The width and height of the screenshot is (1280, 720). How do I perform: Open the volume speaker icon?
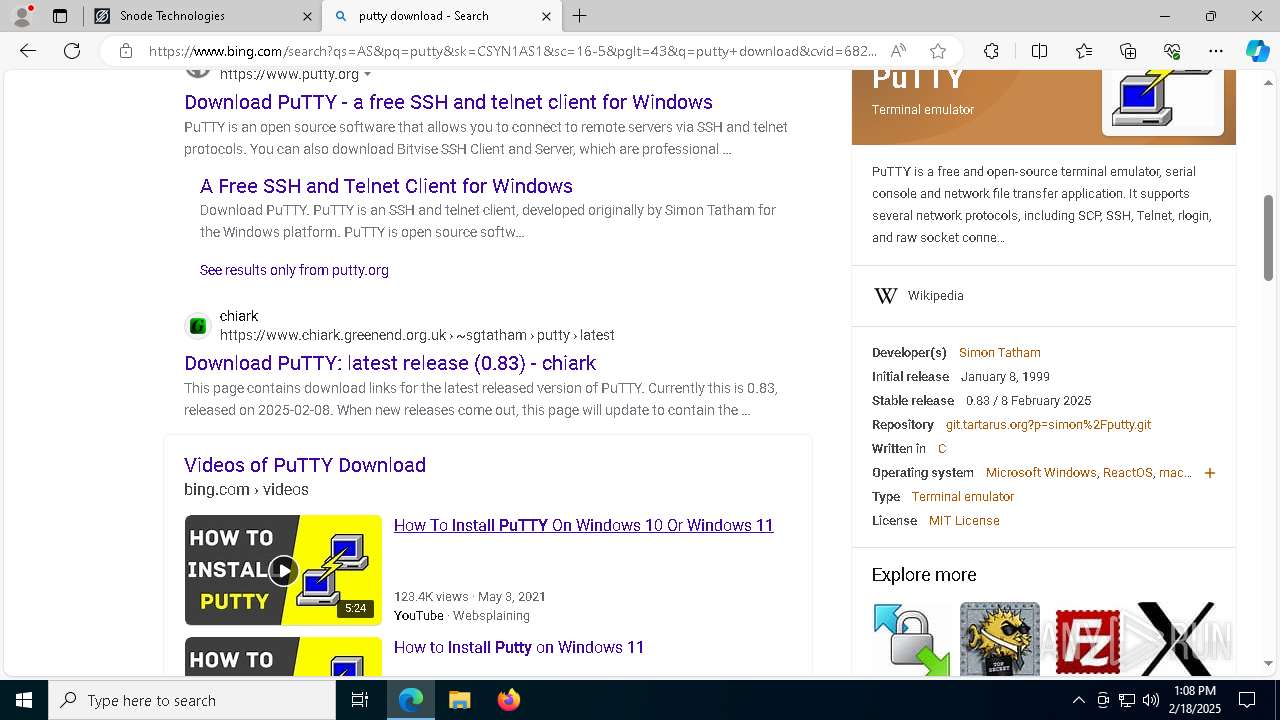click(1151, 700)
